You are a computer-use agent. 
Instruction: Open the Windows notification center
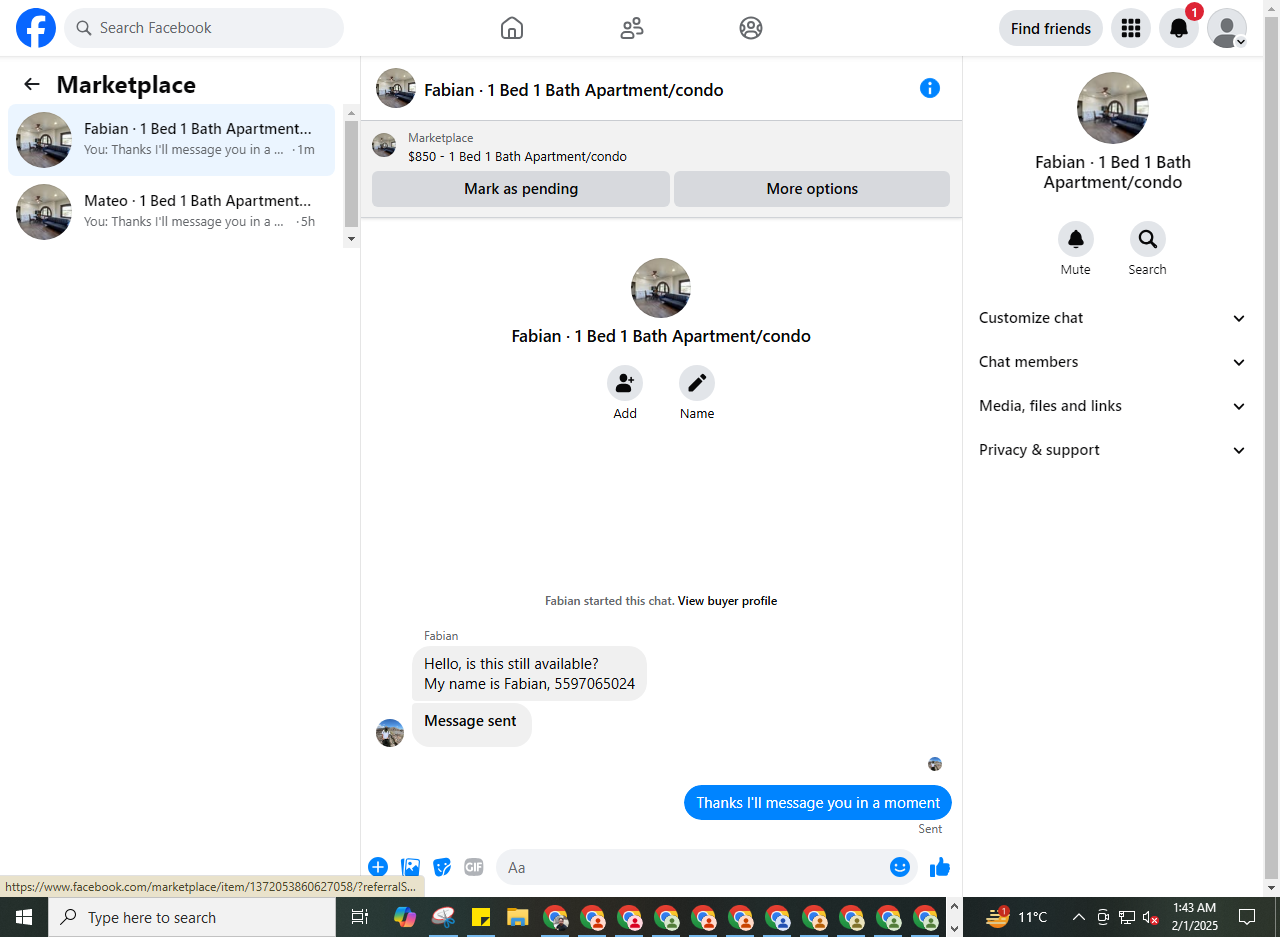pyautogui.click(x=1247, y=917)
